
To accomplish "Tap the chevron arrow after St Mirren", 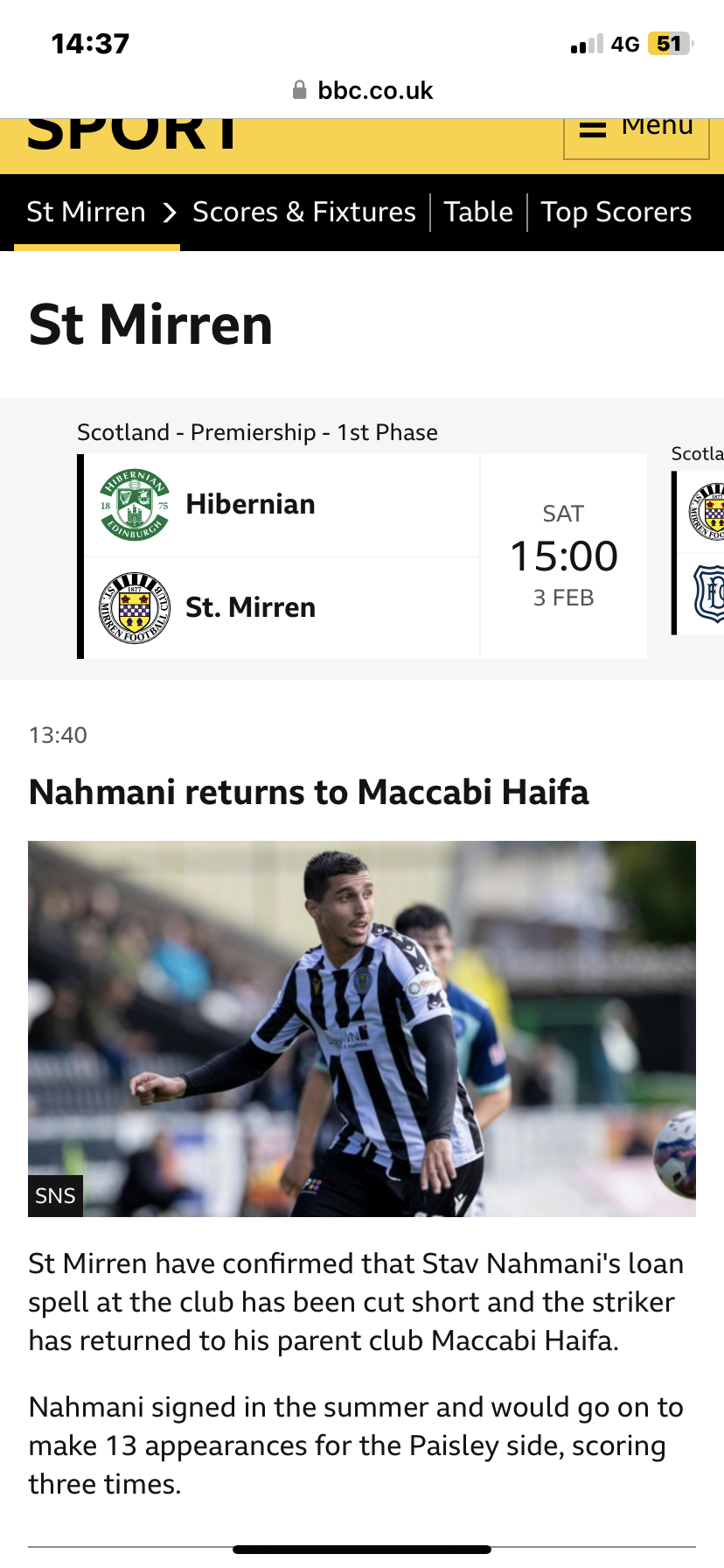I will coord(170,213).
